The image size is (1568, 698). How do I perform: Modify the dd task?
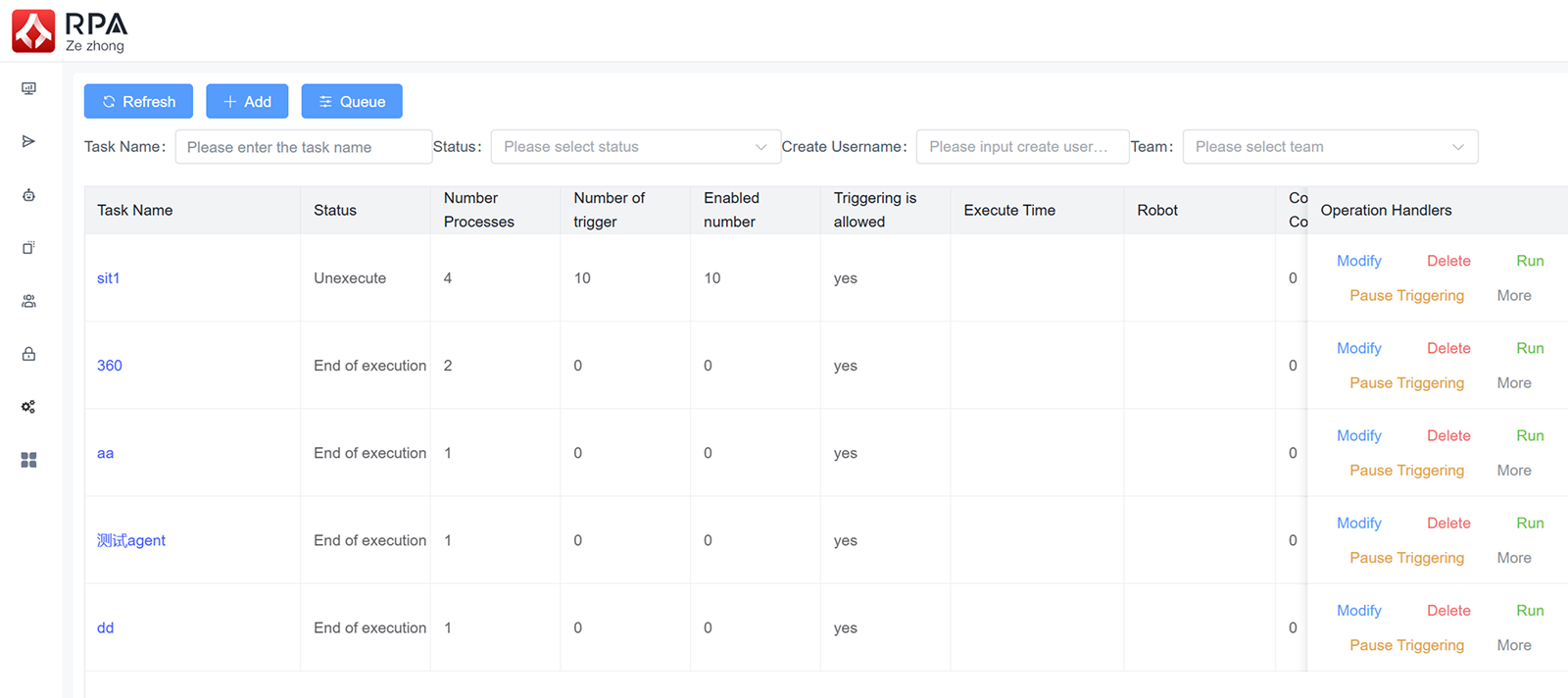[1359, 610]
